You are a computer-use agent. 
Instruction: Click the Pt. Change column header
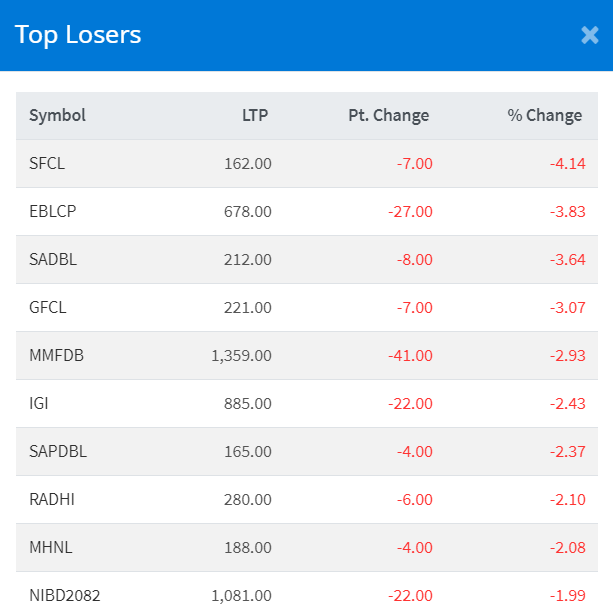coord(388,115)
